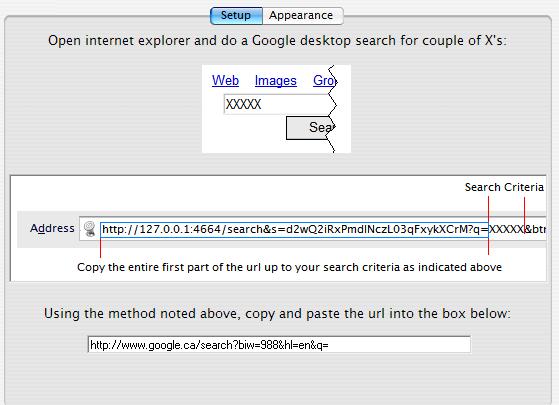This screenshot has width=559, height=405.
Task: Click the page icon in the Address bar
Action: tap(89, 229)
